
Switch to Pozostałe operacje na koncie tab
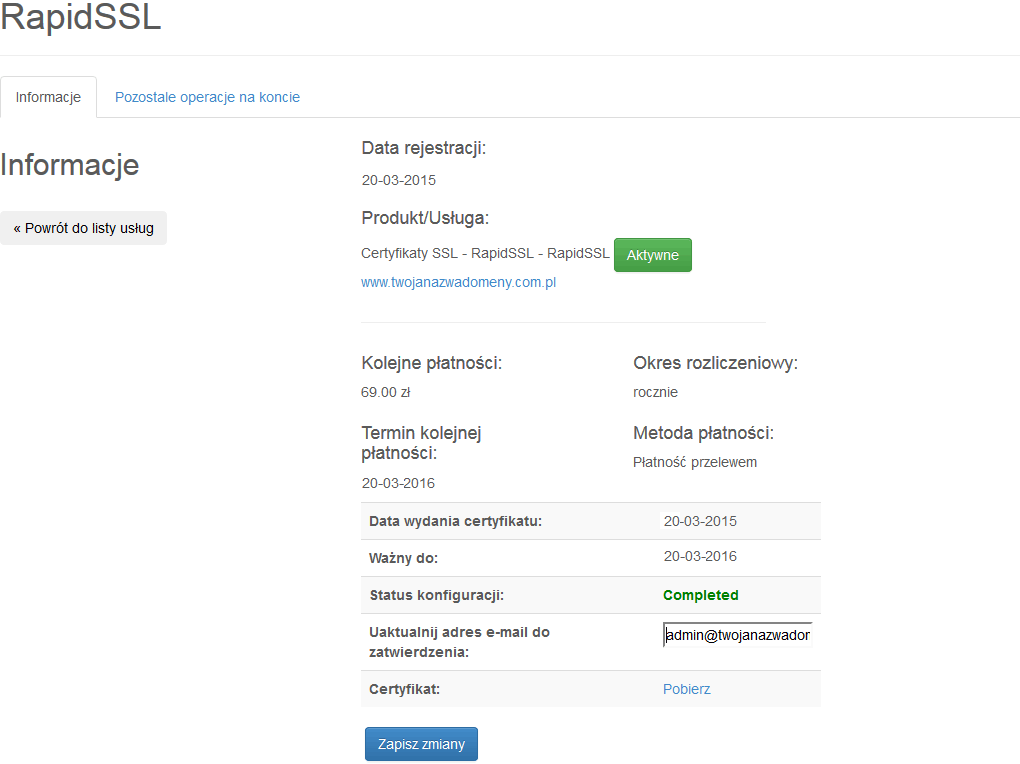point(208,97)
